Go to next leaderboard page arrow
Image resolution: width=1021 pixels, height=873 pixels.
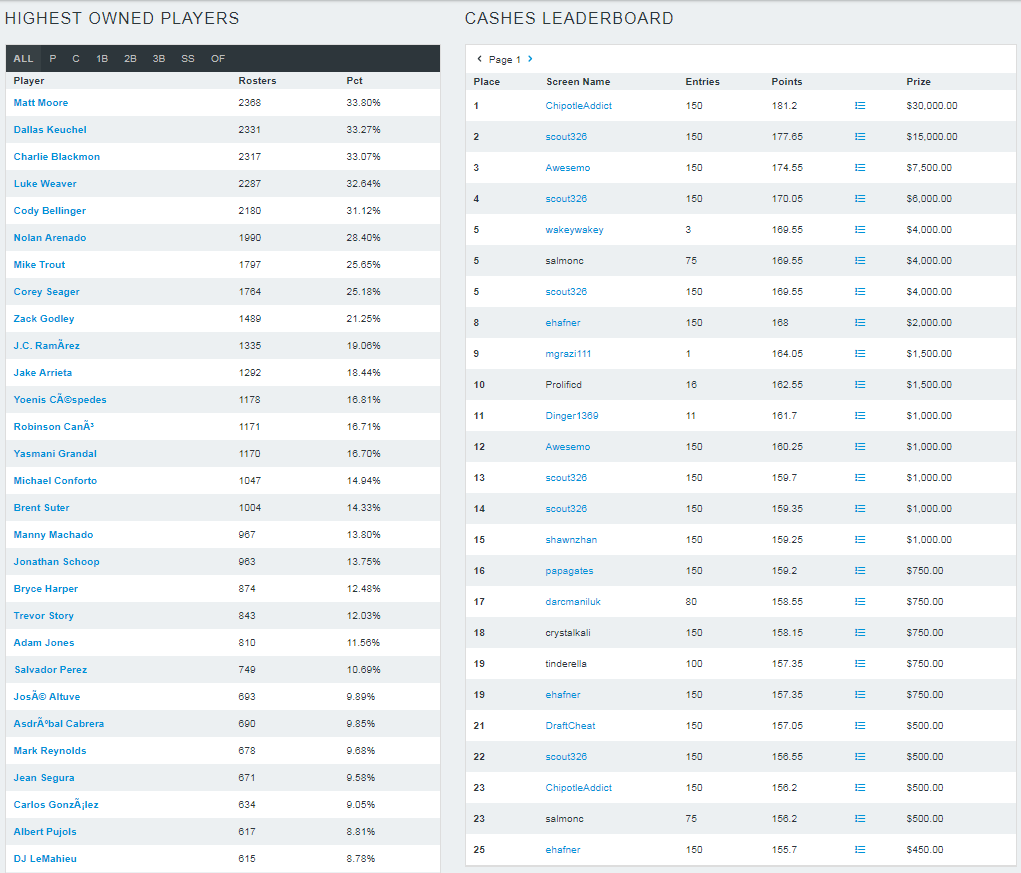click(530, 59)
